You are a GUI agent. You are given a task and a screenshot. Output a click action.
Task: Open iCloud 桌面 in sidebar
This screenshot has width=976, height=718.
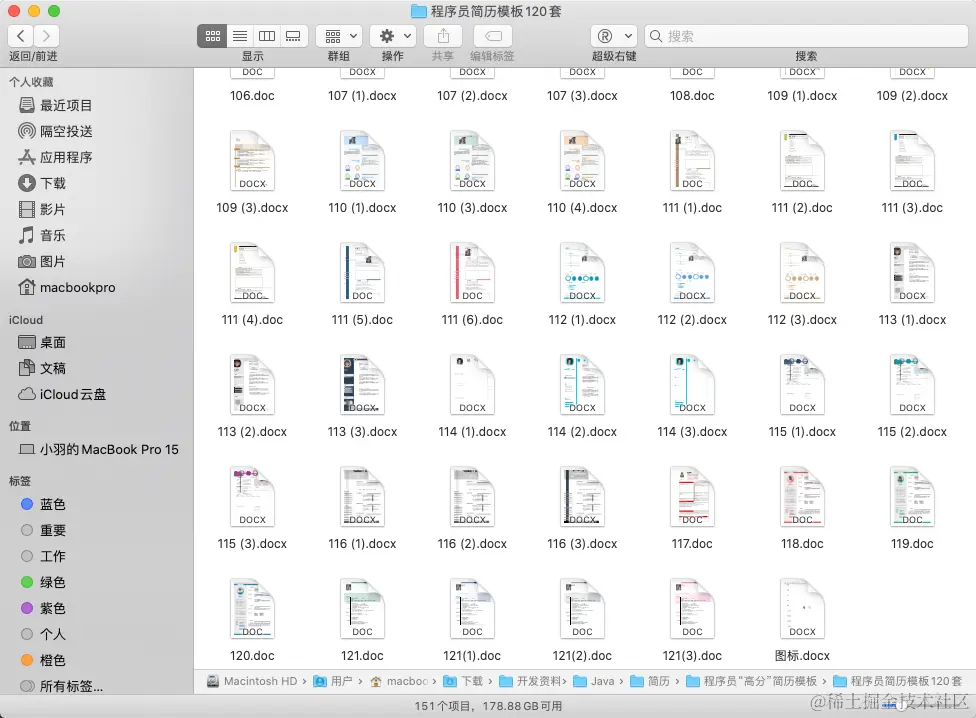[x=42, y=343]
